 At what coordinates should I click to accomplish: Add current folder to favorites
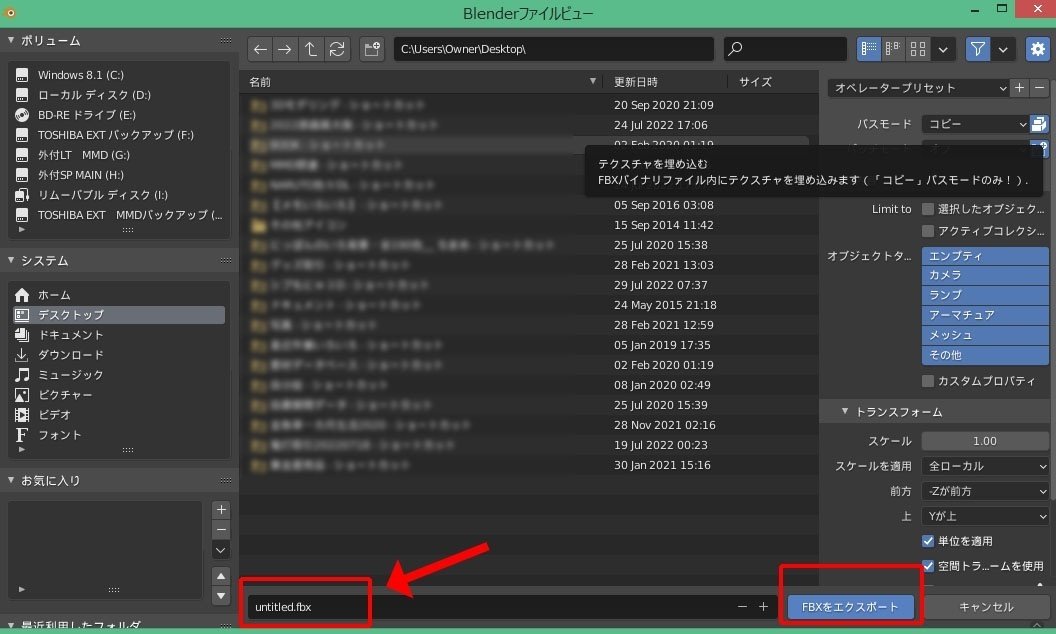(x=221, y=510)
